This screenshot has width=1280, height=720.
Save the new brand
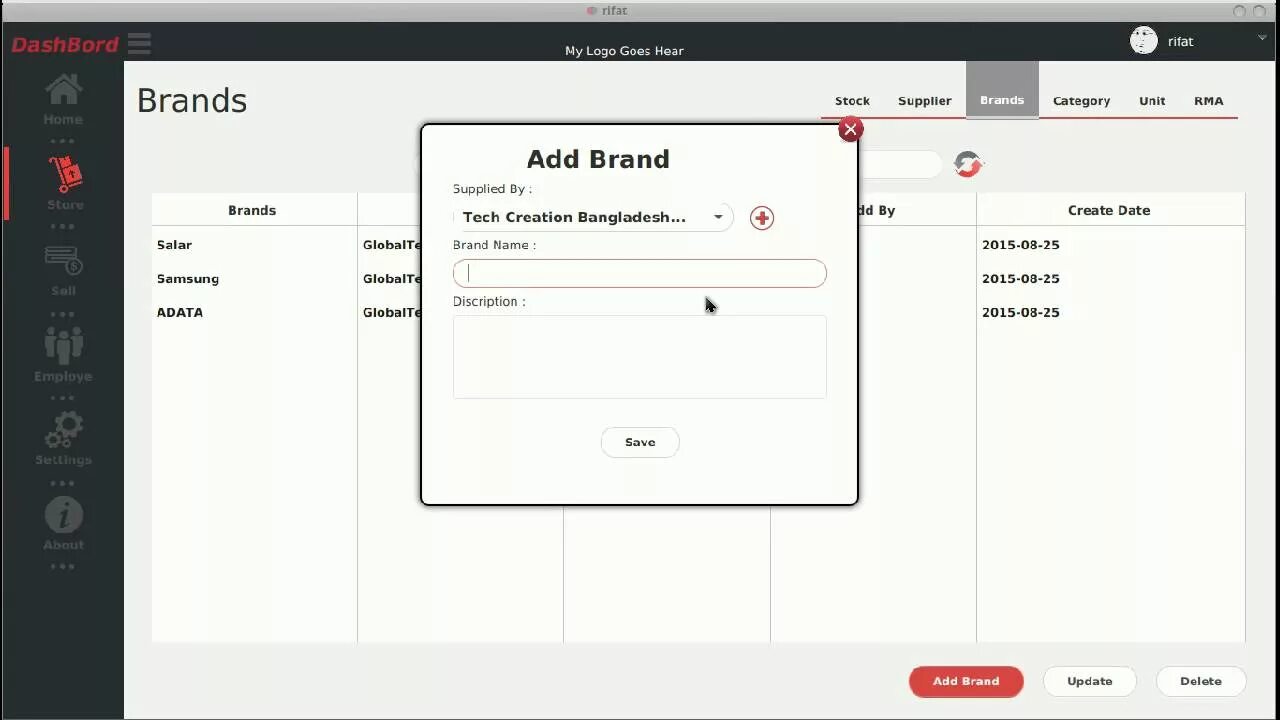639,442
